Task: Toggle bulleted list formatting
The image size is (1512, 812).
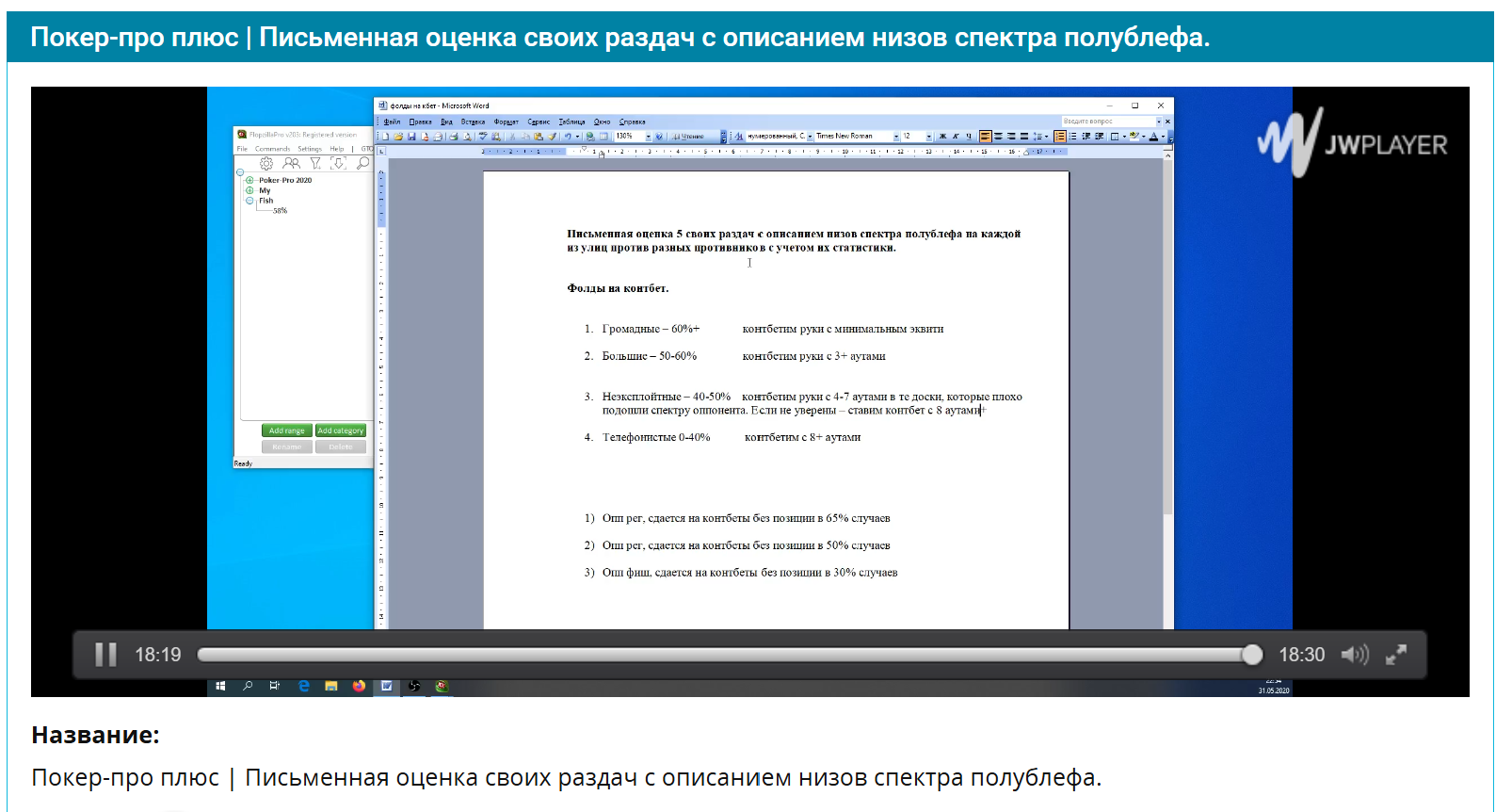Action: 1072,137
